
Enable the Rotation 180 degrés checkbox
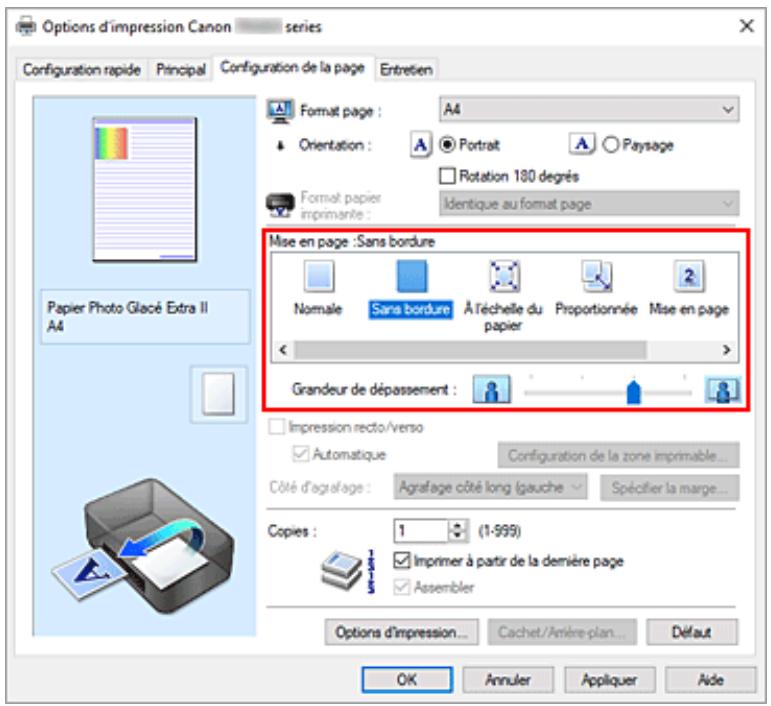(447, 176)
